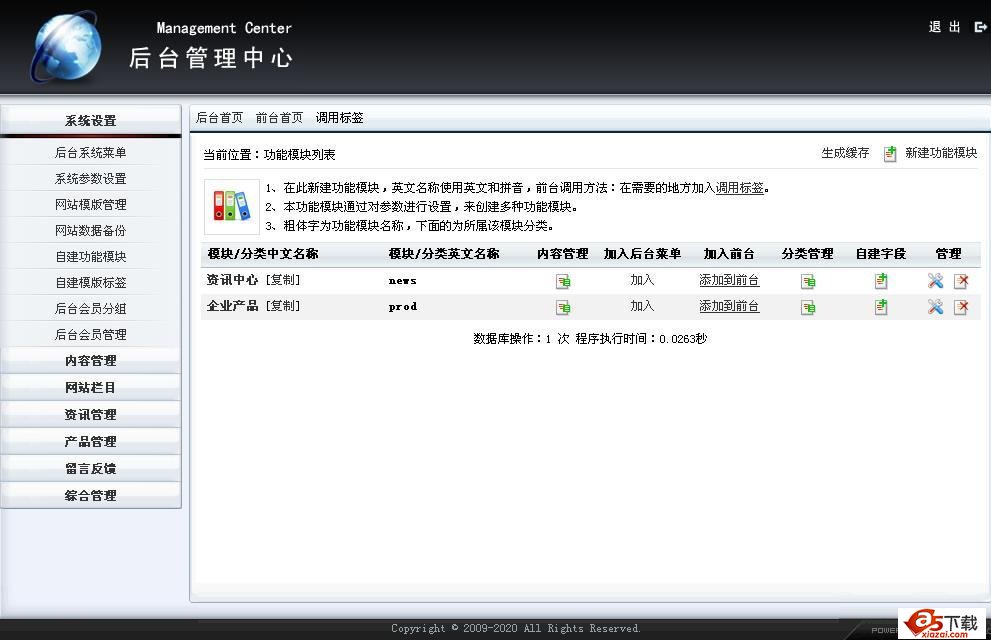Click the 资讯中心 module name

click(x=233, y=280)
